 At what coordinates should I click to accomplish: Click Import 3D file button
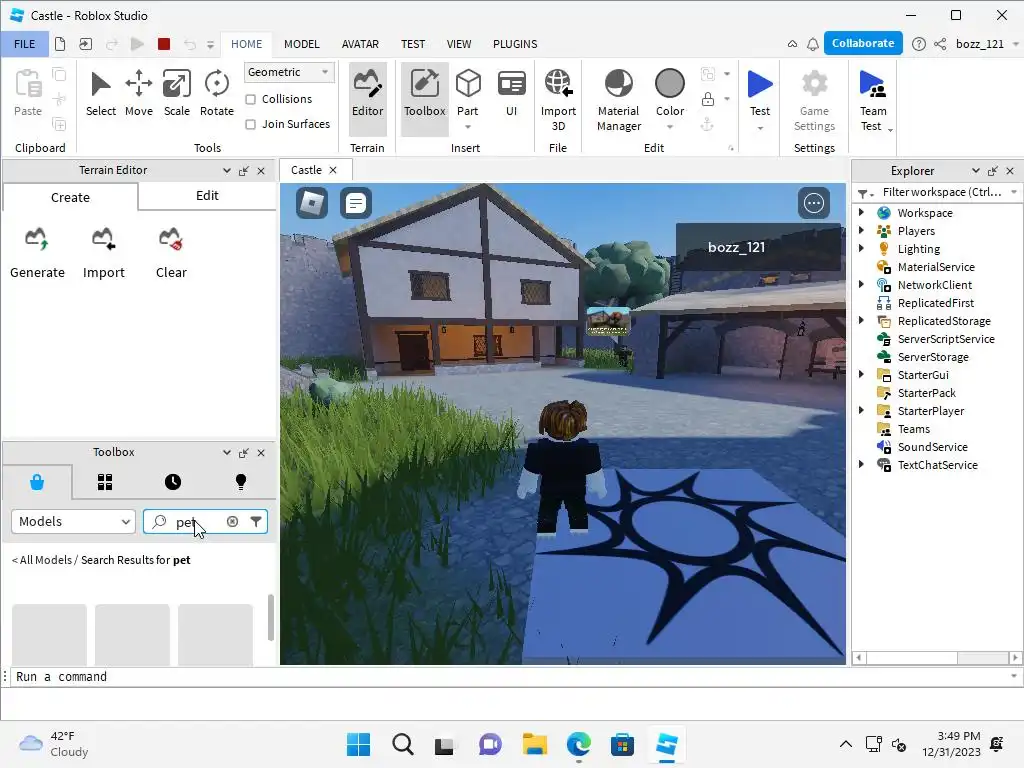click(558, 99)
